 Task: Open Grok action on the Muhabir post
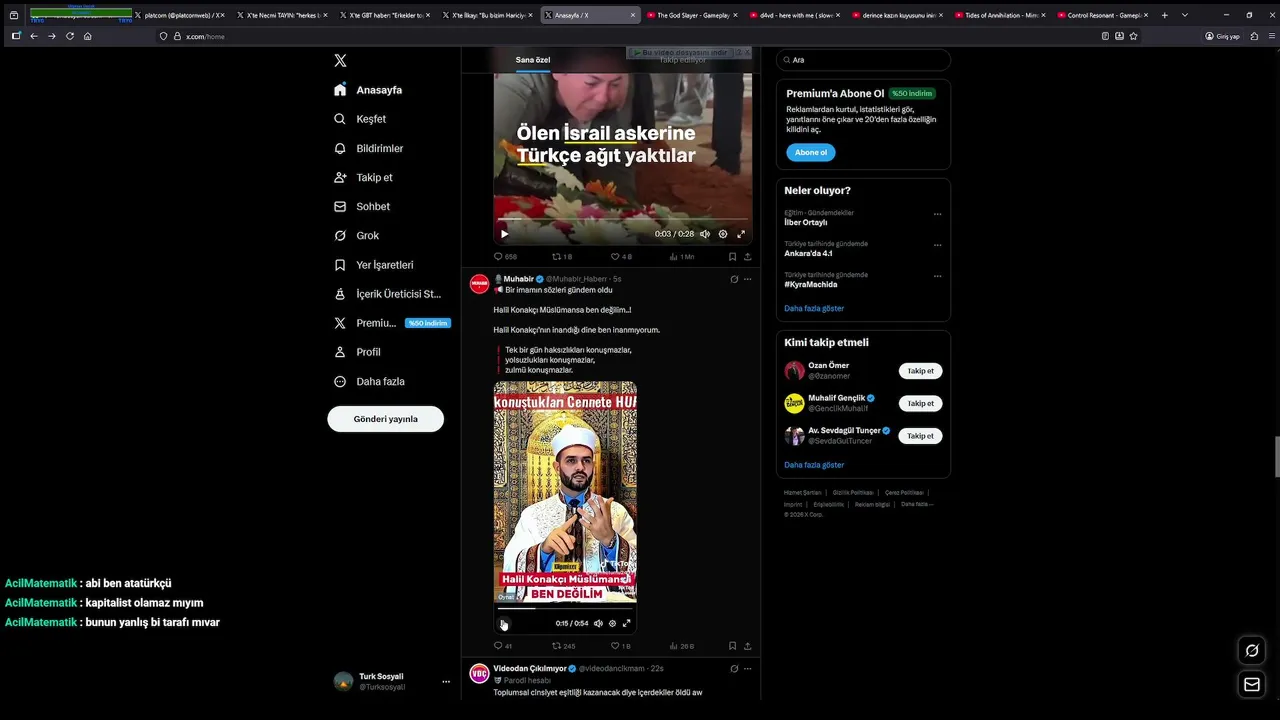click(x=734, y=279)
